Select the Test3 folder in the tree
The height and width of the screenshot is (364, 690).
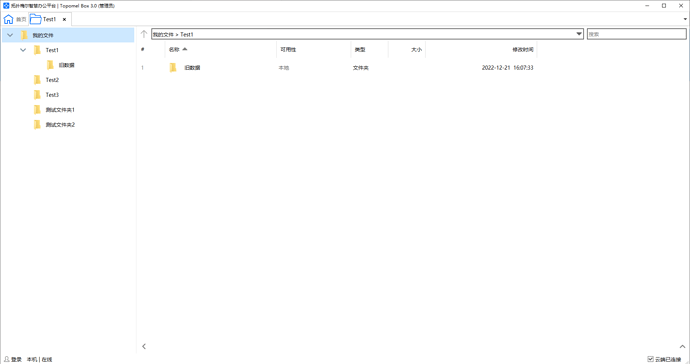point(52,95)
